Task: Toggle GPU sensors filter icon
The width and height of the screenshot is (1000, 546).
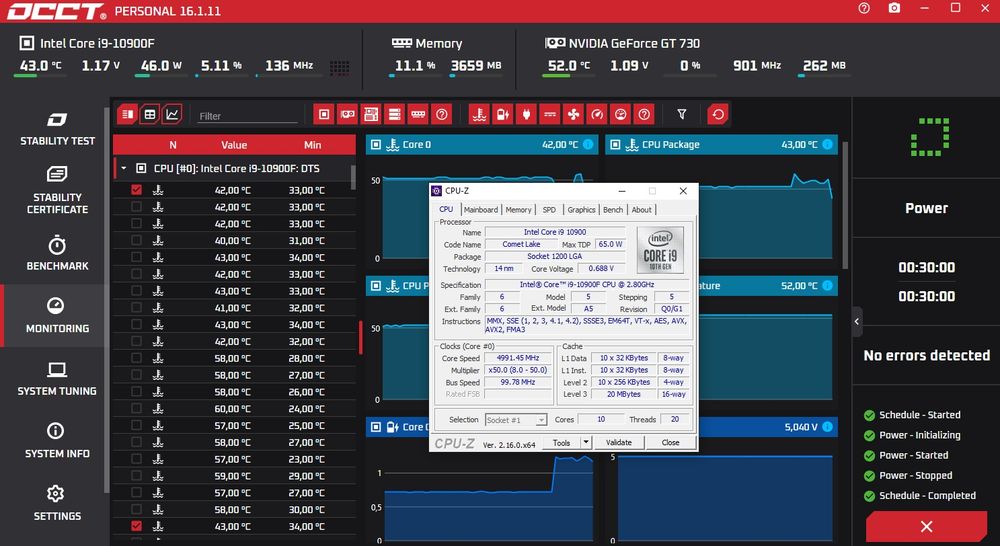Action: click(x=348, y=115)
